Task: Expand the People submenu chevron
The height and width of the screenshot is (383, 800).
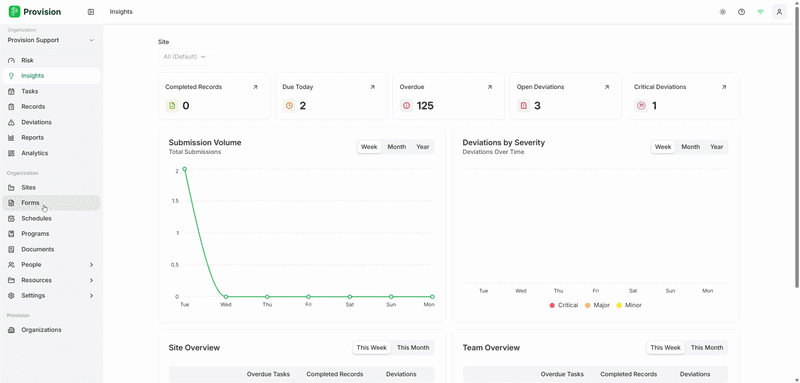Action: click(91, 265)
